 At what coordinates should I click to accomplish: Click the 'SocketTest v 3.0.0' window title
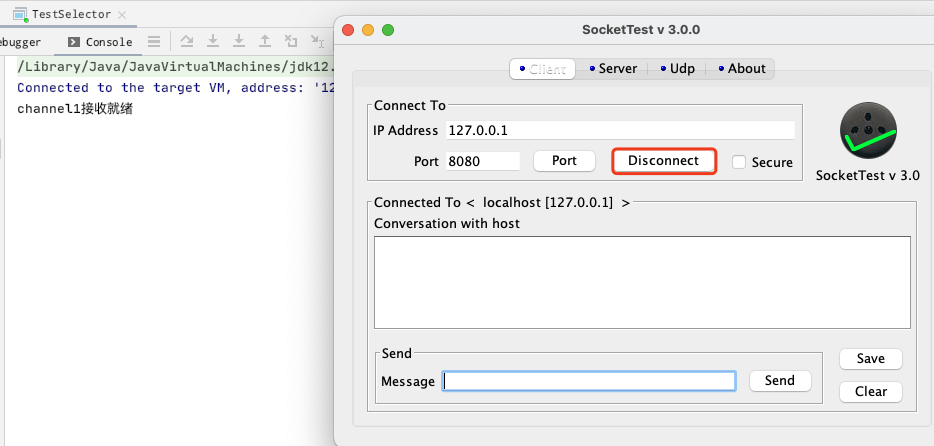[641, 30]
